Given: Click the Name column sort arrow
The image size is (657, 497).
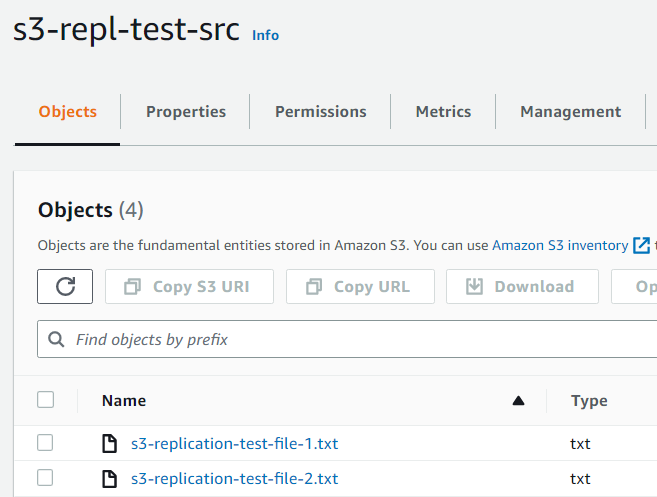Looking at the screenshot, I should (x=518, y=401).
